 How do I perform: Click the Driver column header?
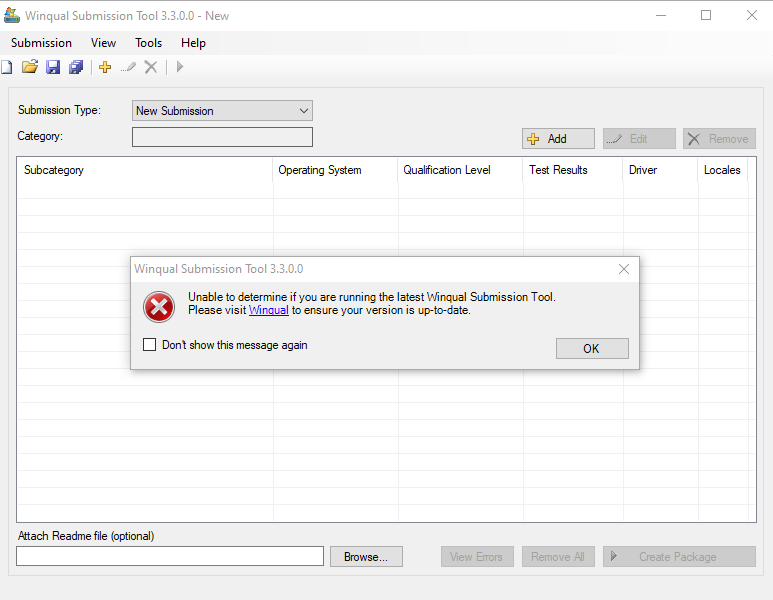pos(661,170)
